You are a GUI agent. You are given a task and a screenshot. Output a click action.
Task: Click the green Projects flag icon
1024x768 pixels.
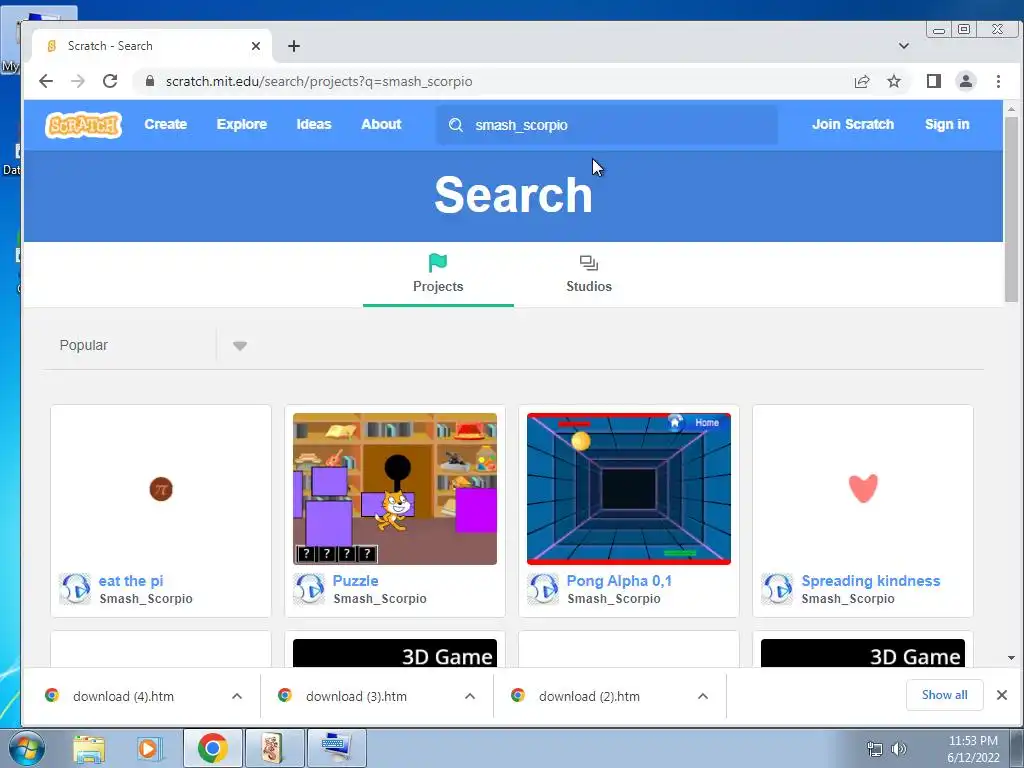click(438, 263)
